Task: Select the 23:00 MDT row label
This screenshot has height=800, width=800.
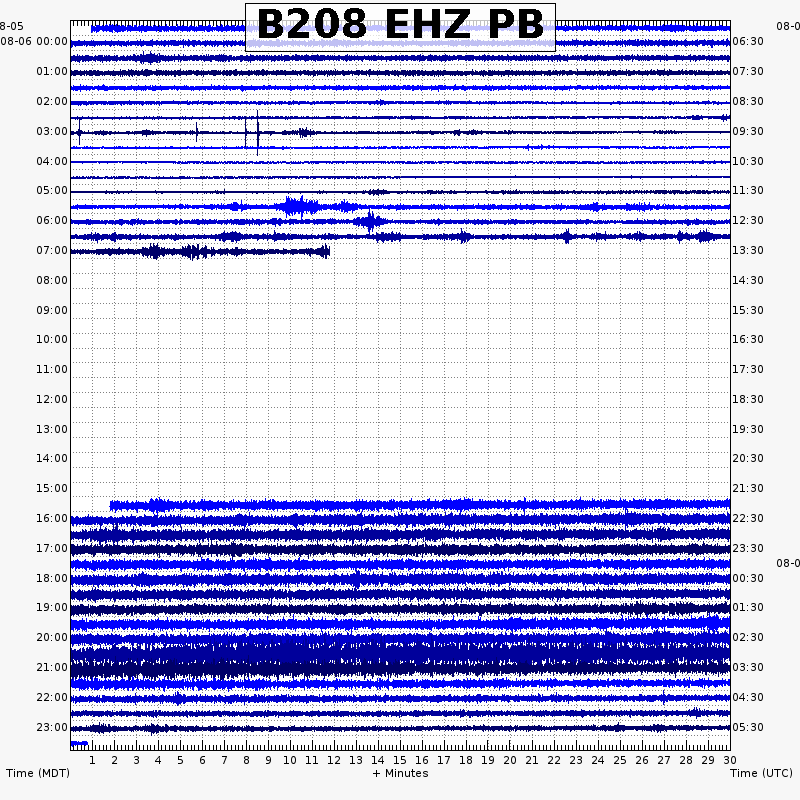Action: click(52, 728)
